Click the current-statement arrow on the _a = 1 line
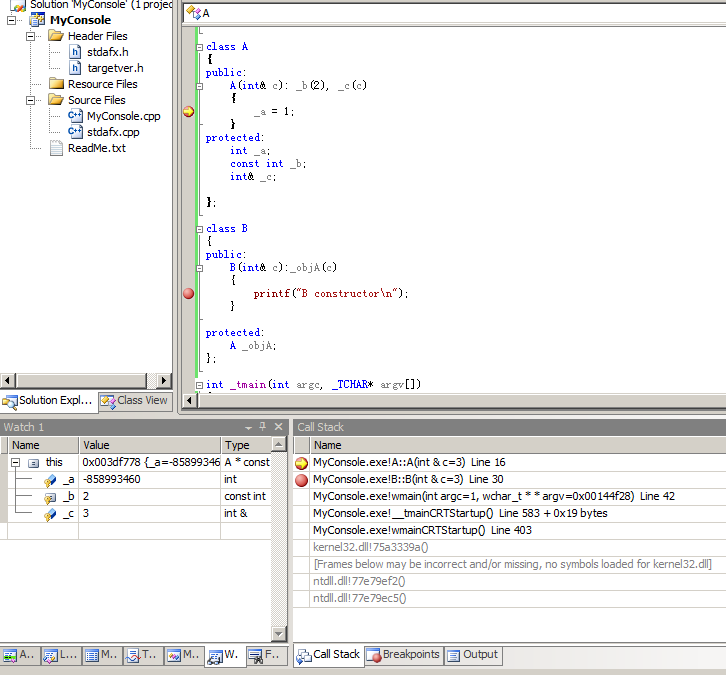This screenshot has width=726, height=675. [188, 112]
